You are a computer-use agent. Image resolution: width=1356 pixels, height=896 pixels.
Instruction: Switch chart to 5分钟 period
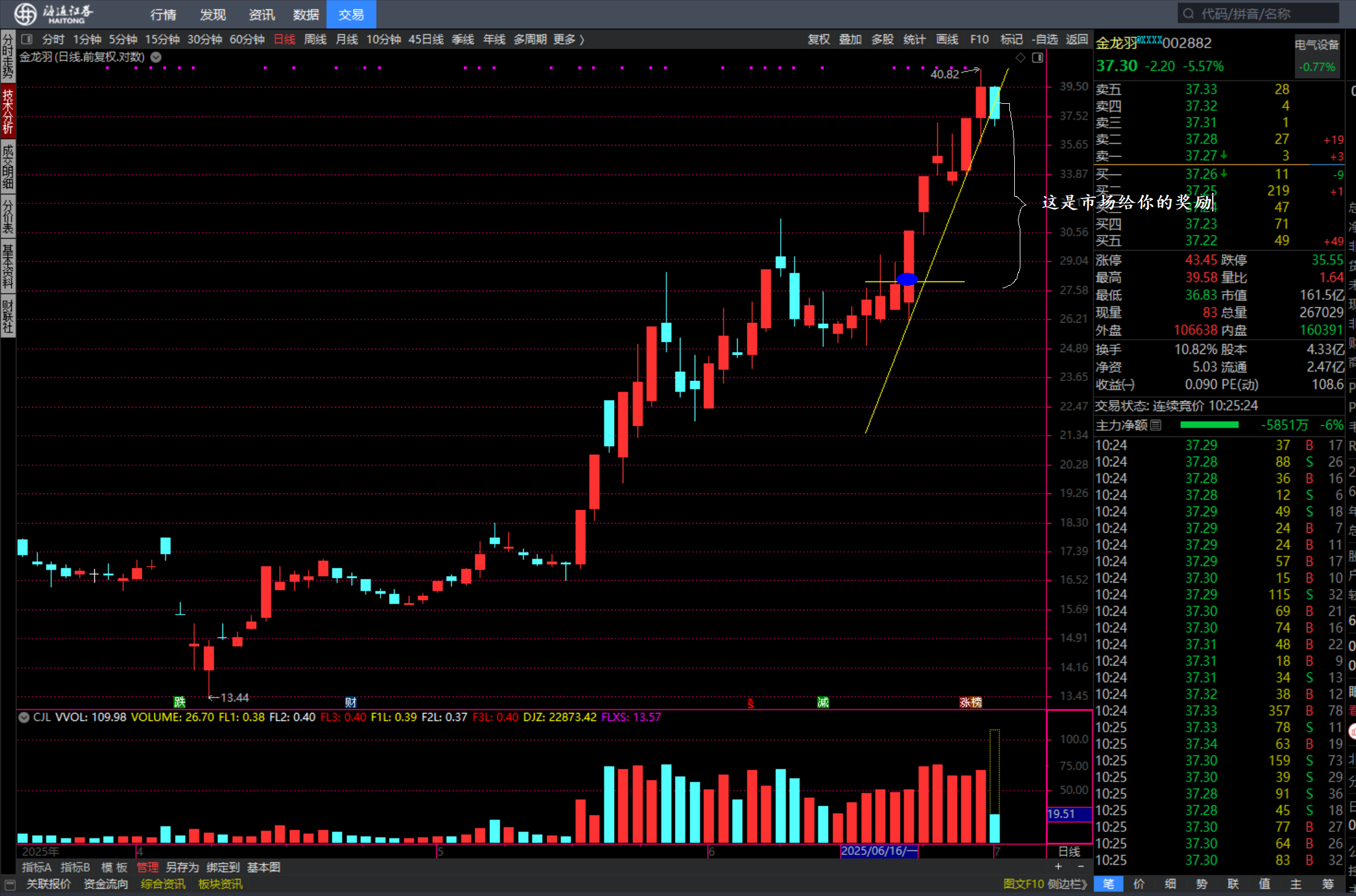click(x=123, y=39)
